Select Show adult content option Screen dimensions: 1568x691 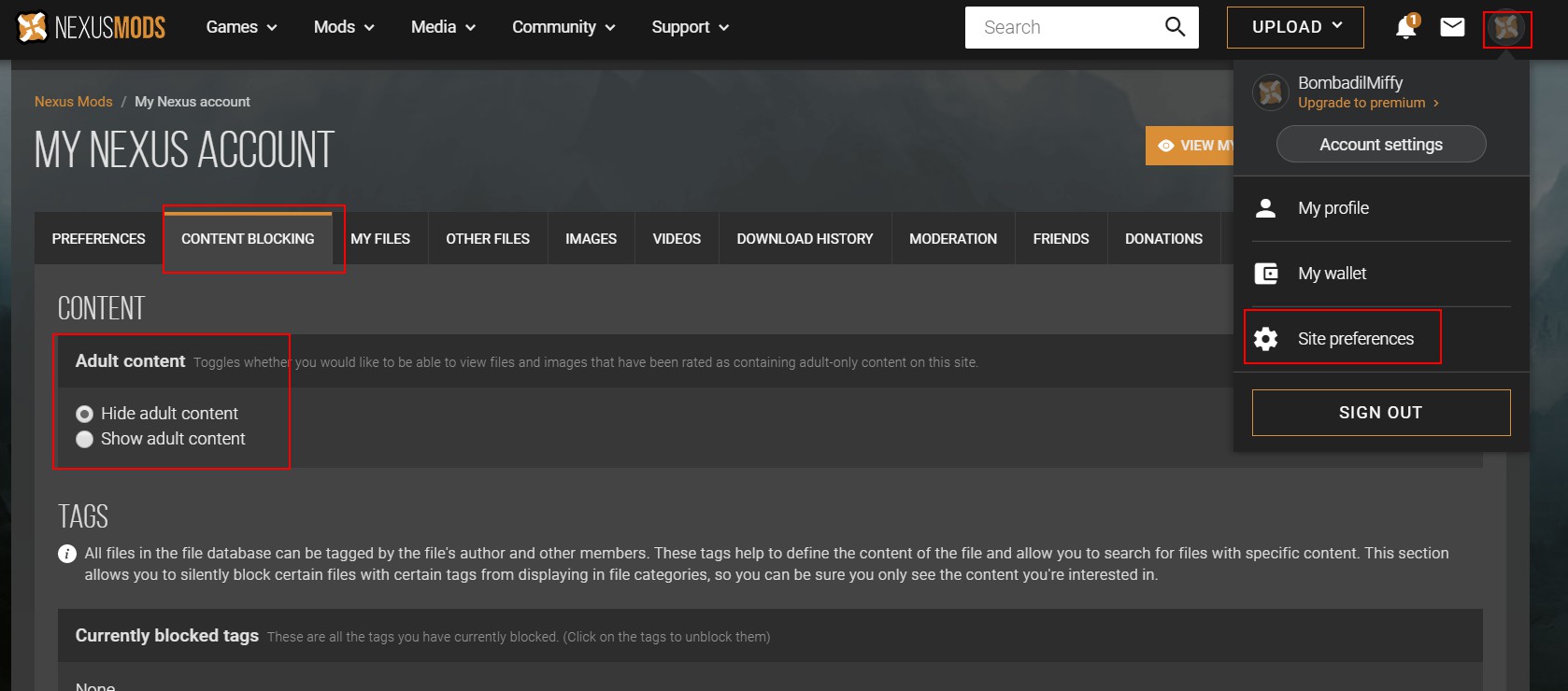(x=84, y=439)
